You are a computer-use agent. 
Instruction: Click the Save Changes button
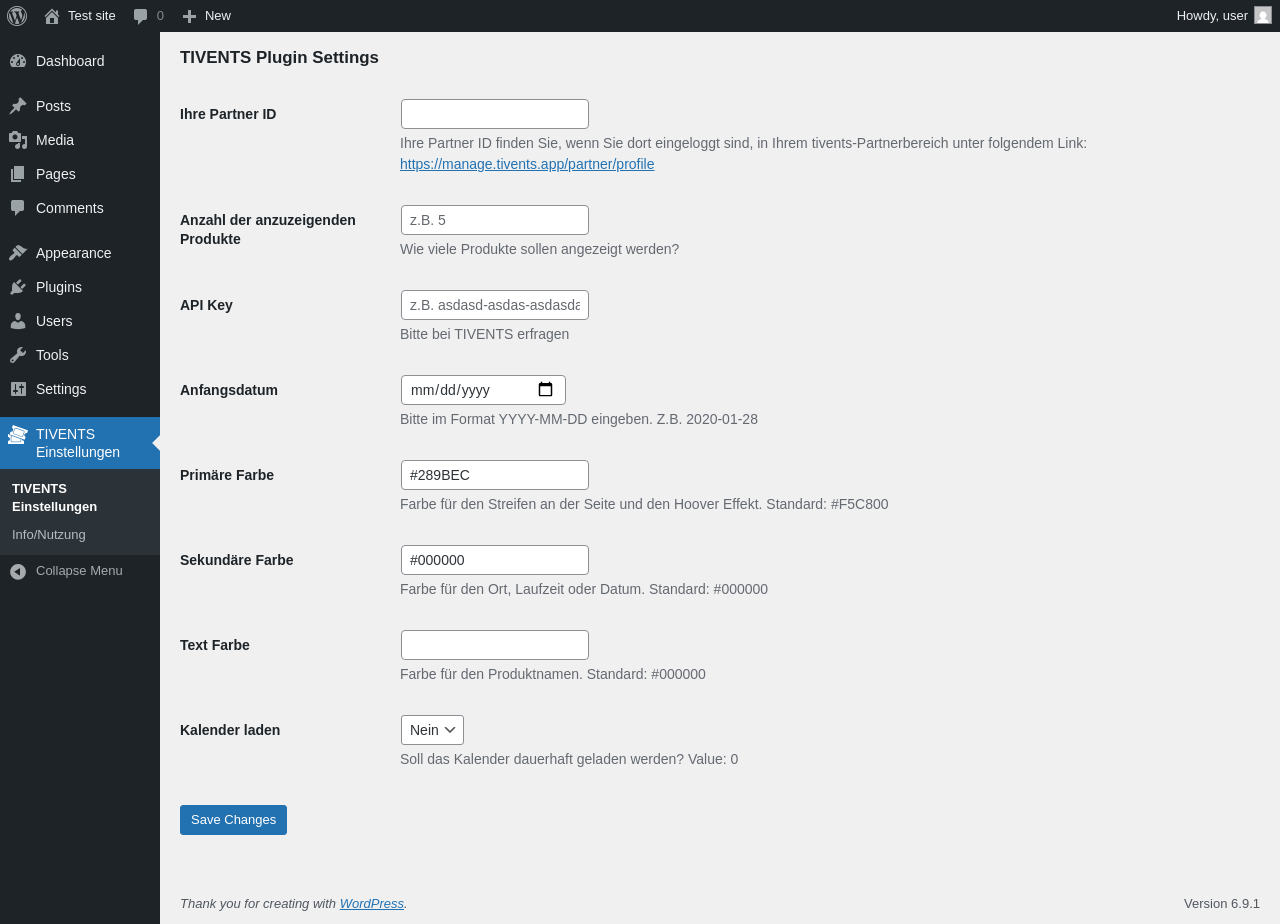pos(233,820)
